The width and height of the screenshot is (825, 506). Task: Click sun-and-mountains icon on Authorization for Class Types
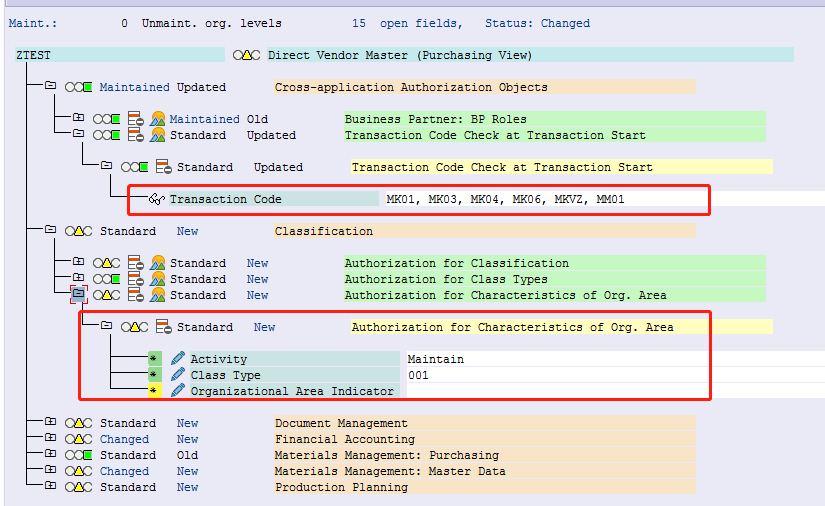pos(157,279)
